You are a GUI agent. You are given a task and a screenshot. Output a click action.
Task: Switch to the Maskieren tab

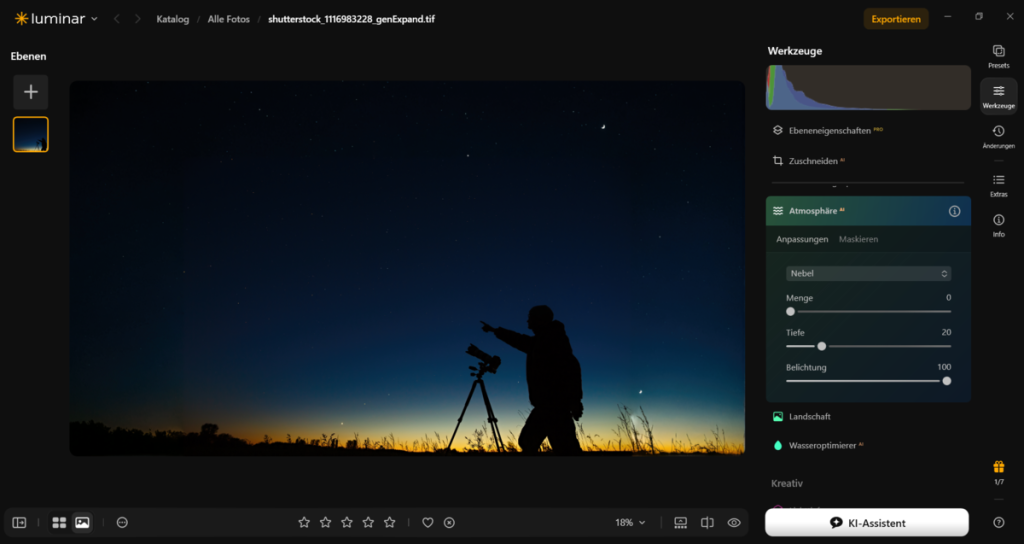(x=858, y=239)
